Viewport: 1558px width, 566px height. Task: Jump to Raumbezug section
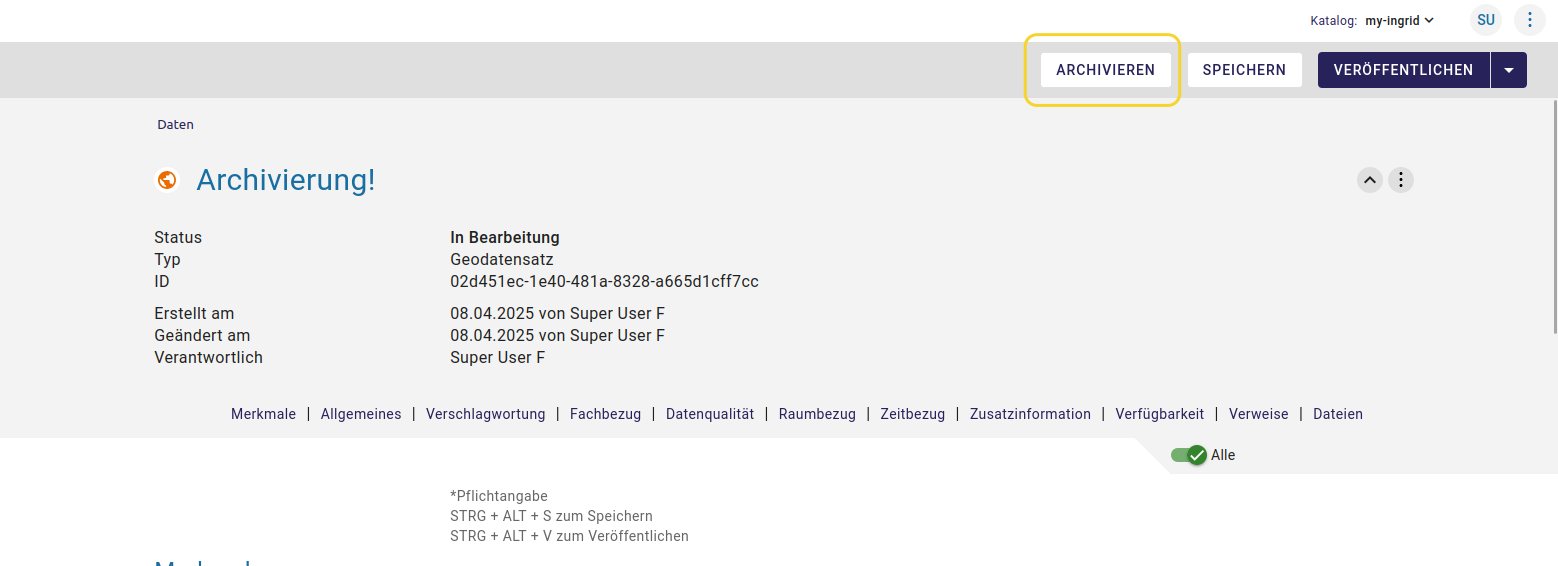point(817,414)
